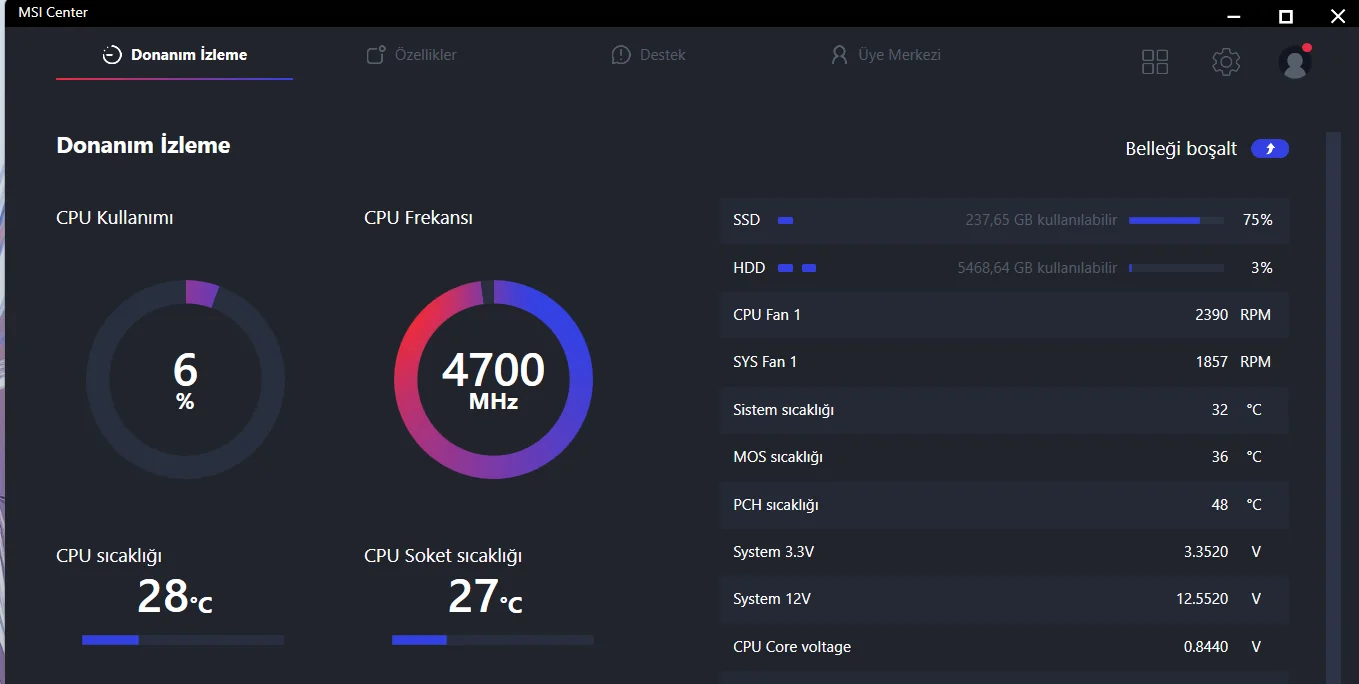Click the Özellikler tab icon
This screenshot has height=684, width=1359.
(x=376, y=55)
